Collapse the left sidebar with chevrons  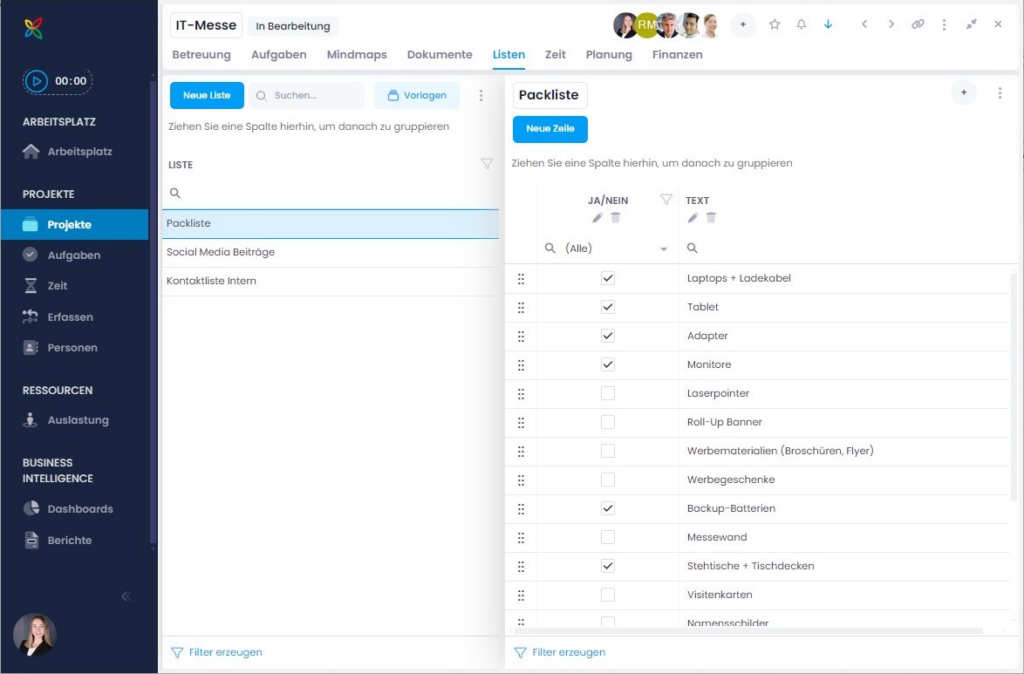click(126, 596)
